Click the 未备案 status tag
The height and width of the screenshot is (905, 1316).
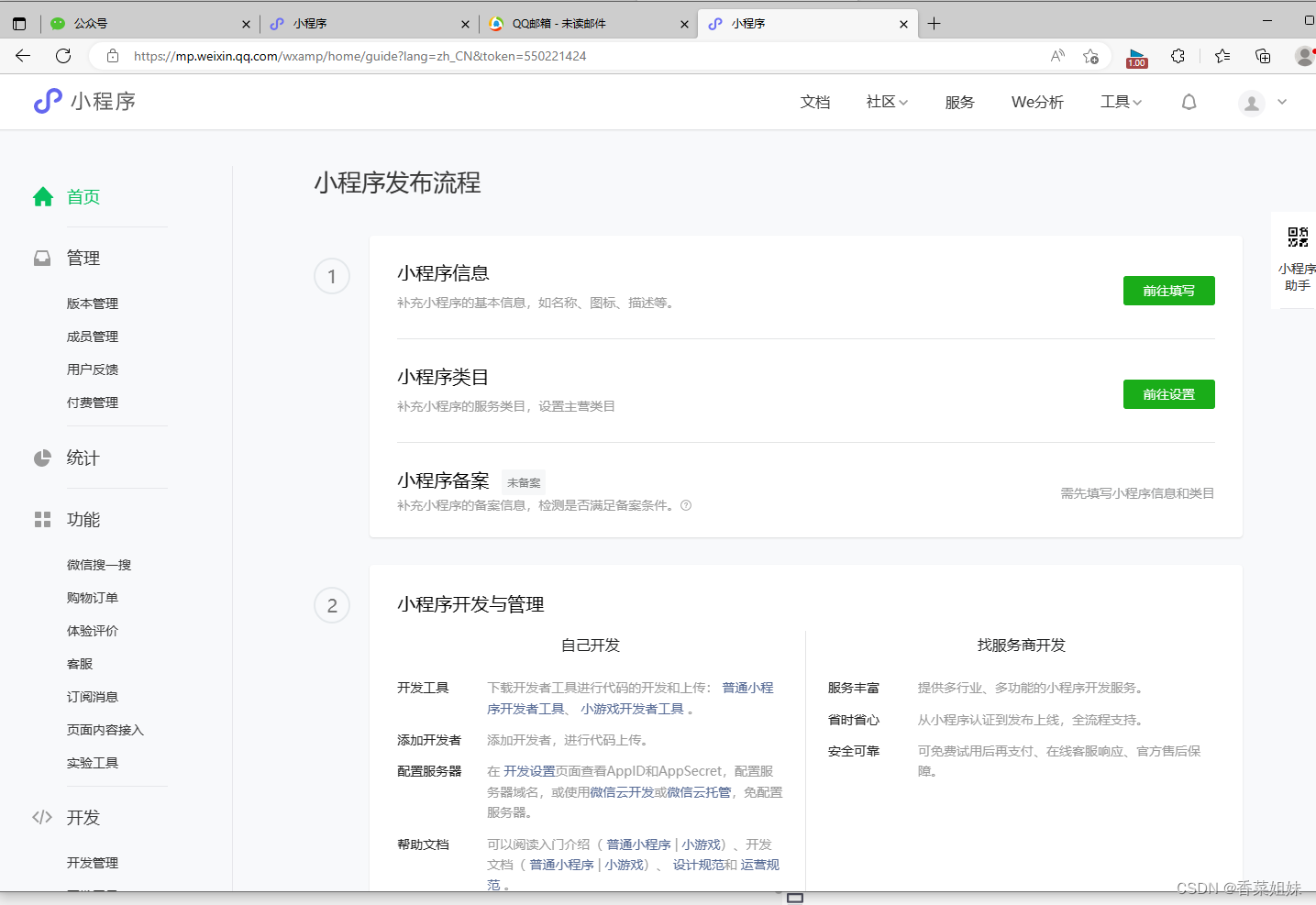pos(524,482)
